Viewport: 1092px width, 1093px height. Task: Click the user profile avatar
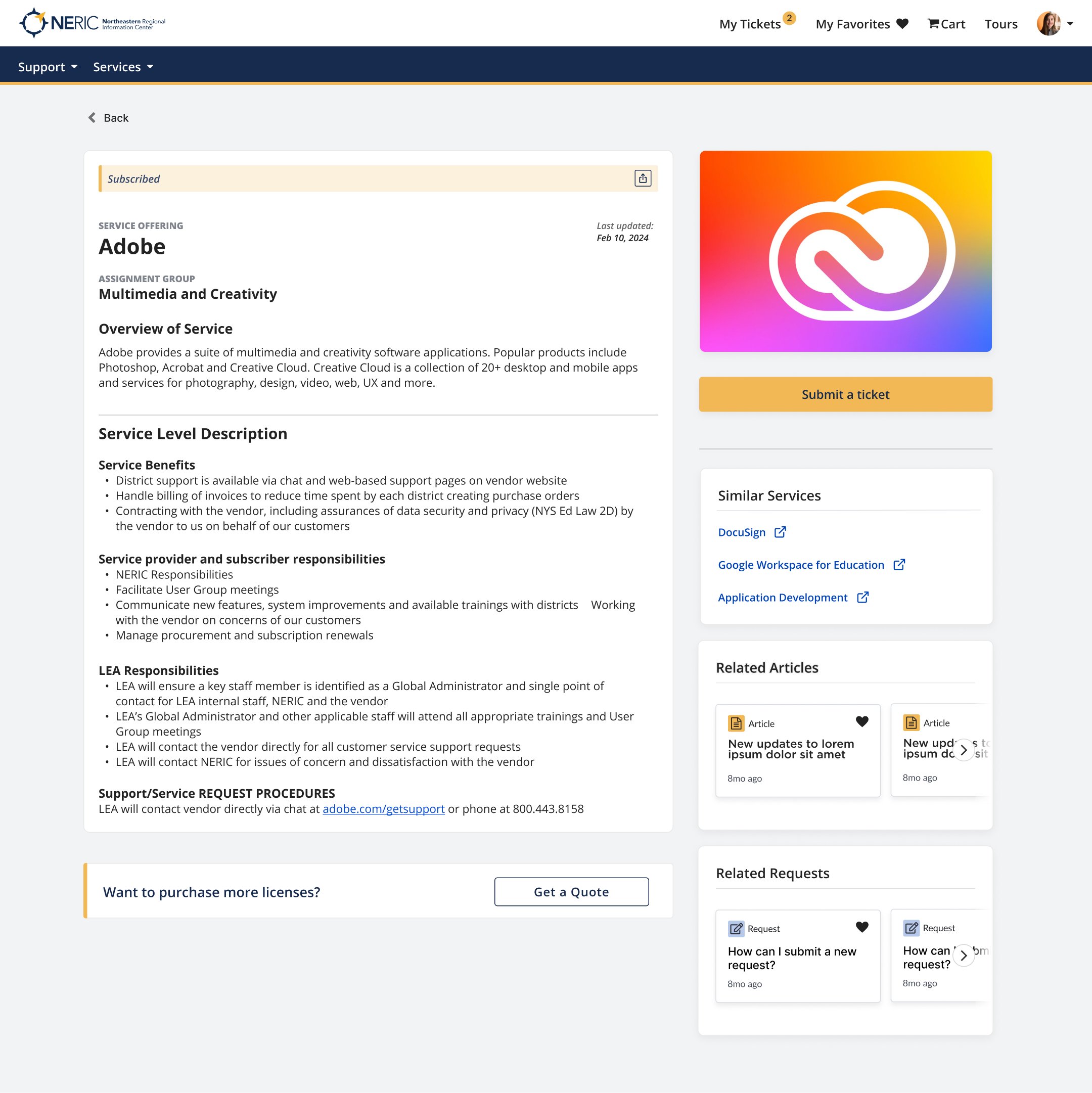1049,24
